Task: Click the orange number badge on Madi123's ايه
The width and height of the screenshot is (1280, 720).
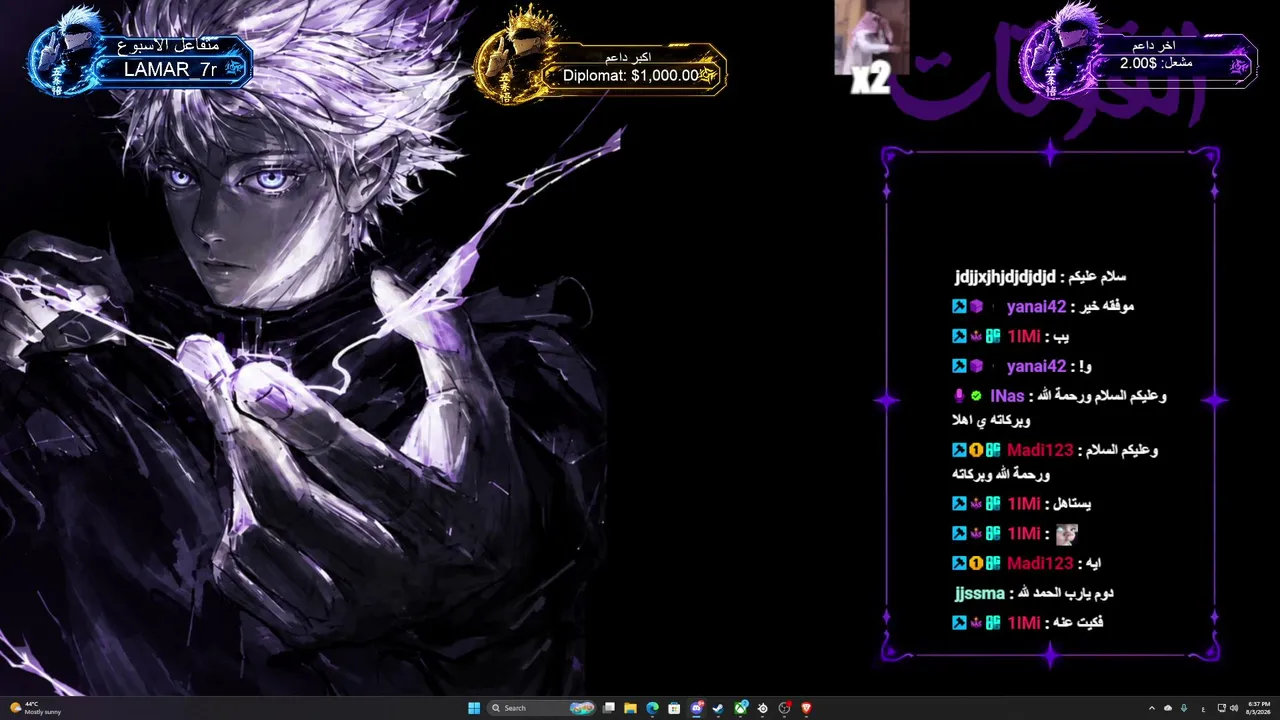Action: 976,564
